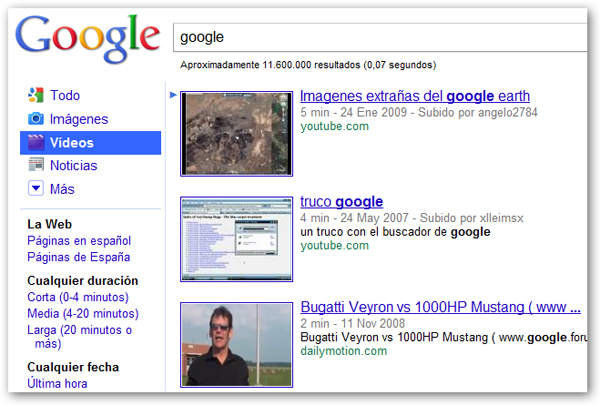Expand the Más dropdown arrow icon
The width and height of the screenshot is (600, 405).
(x=36, y=188)
